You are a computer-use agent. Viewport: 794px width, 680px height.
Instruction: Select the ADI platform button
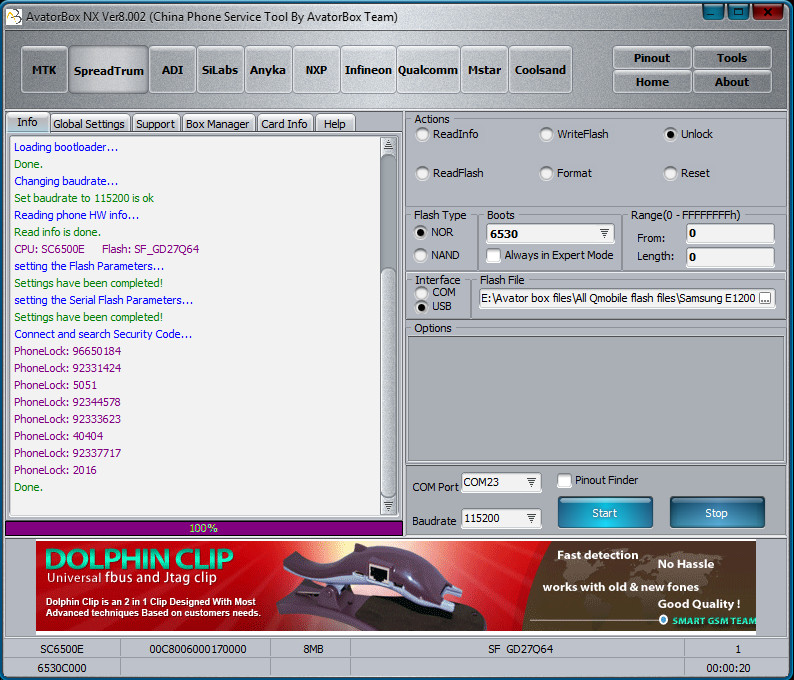(172, 70)
